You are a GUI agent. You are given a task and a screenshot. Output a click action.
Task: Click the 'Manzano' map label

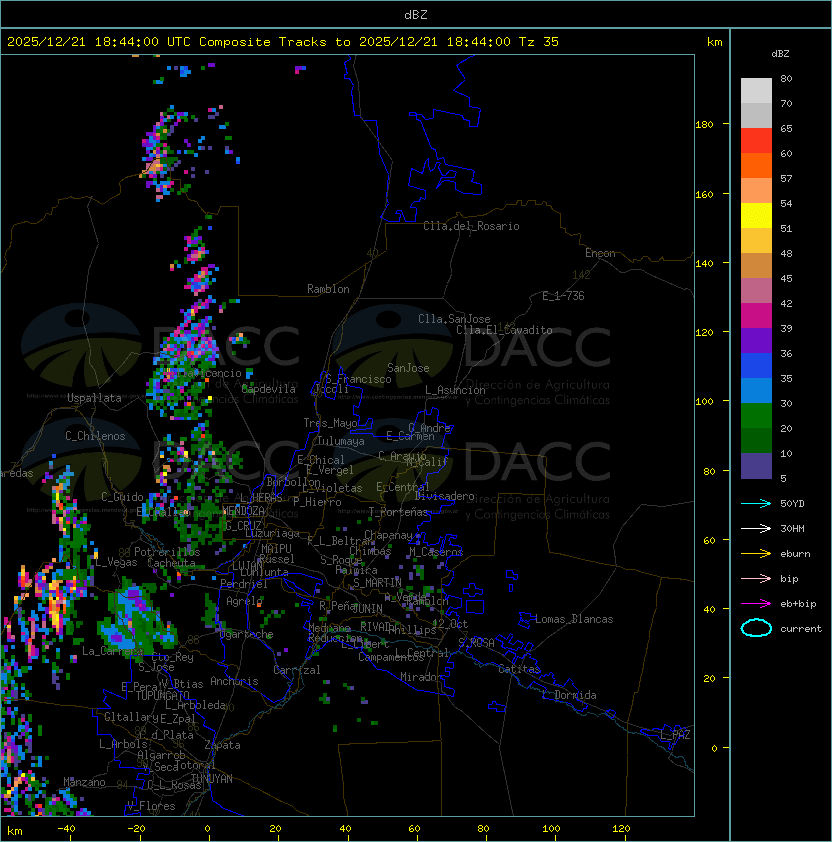coord(84,782)
